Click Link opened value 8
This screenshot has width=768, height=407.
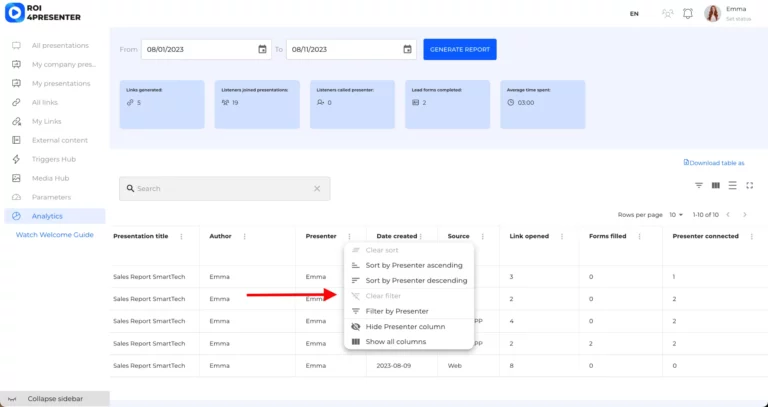(511, 366)
